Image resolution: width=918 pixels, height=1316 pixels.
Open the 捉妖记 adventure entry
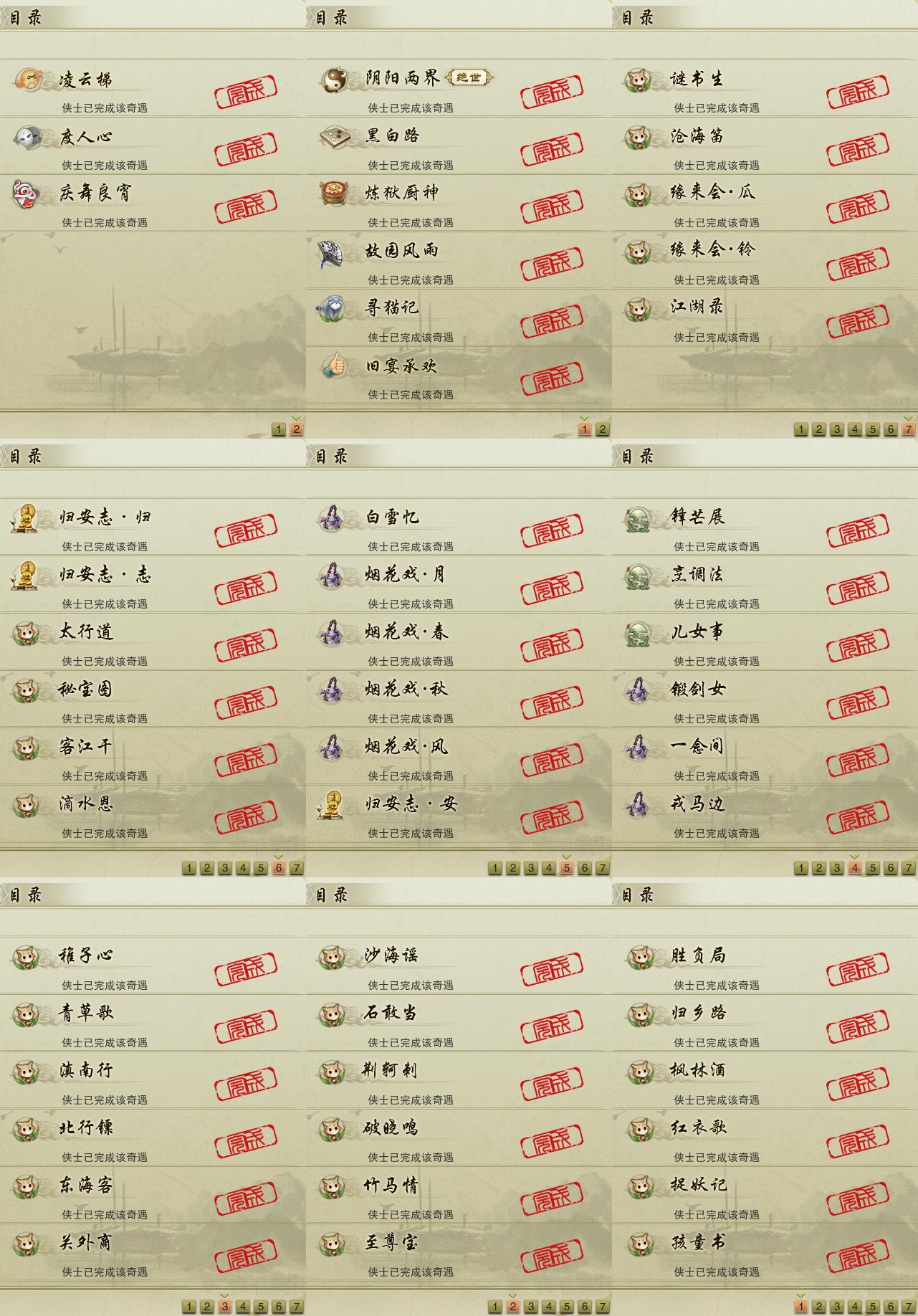click(x=765, y=1195)
